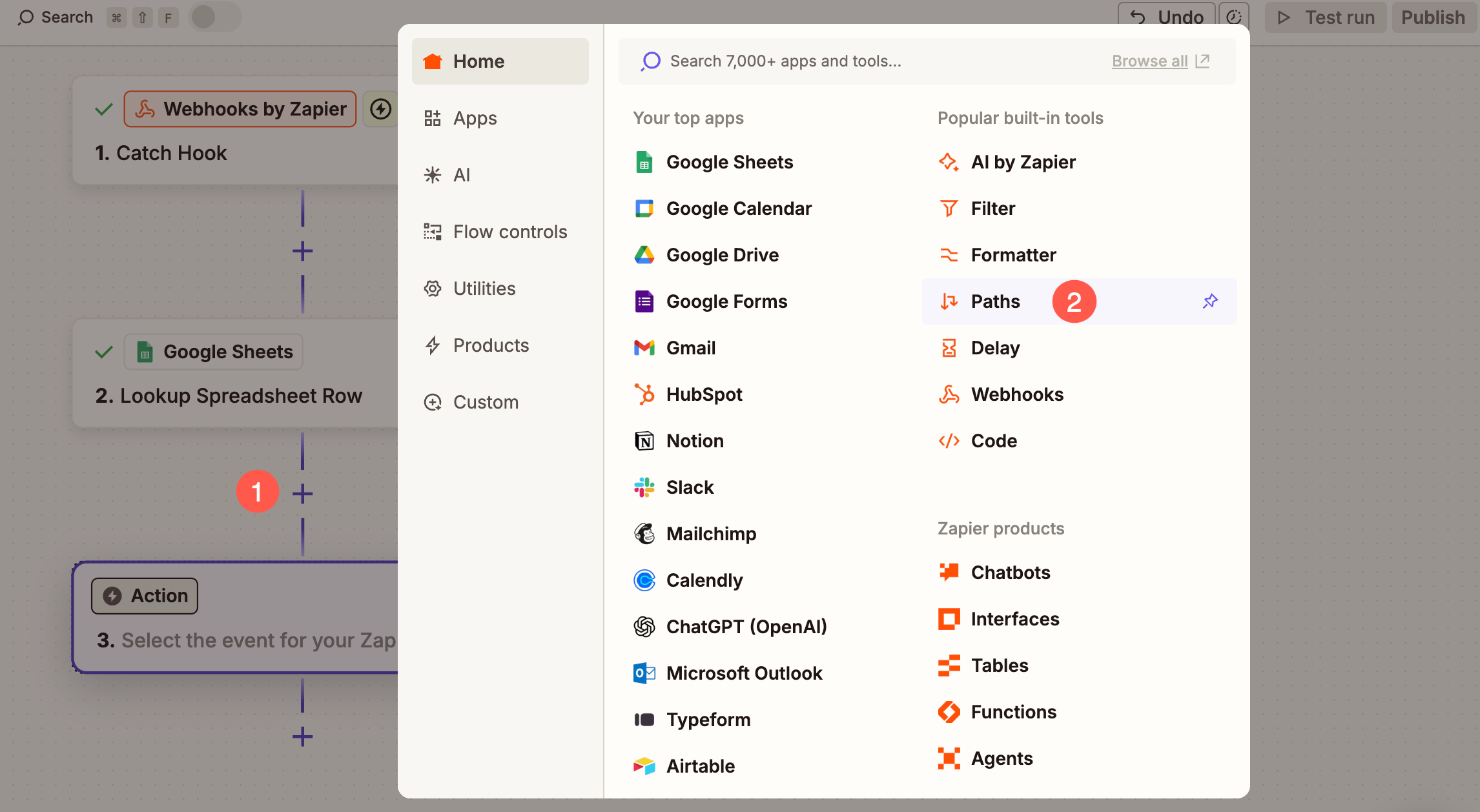Choose Slack app
This screenshot has height=812, width=1480.
click(673, 487)
